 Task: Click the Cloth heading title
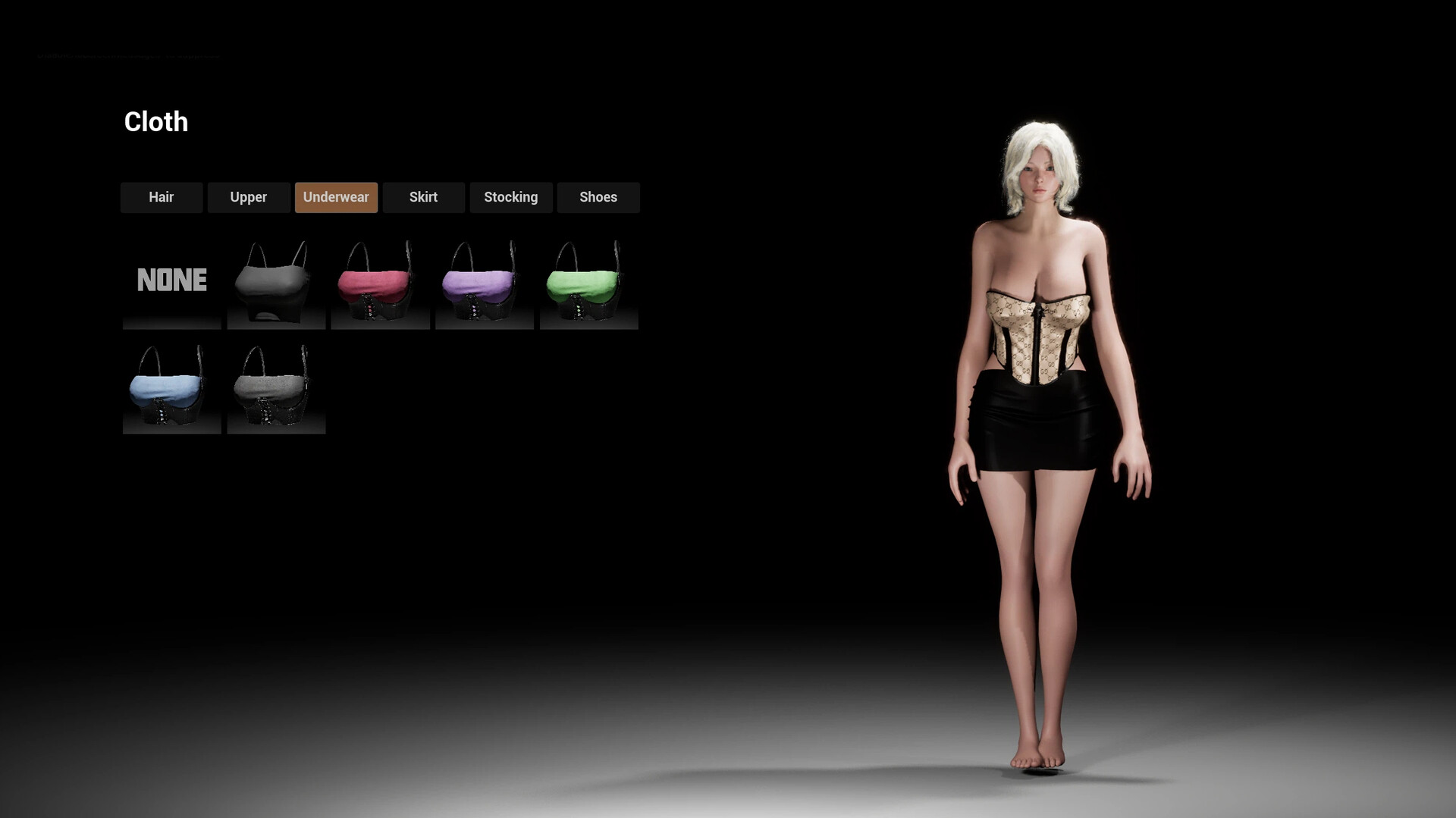pyautogui.click(x=156, y=122)
